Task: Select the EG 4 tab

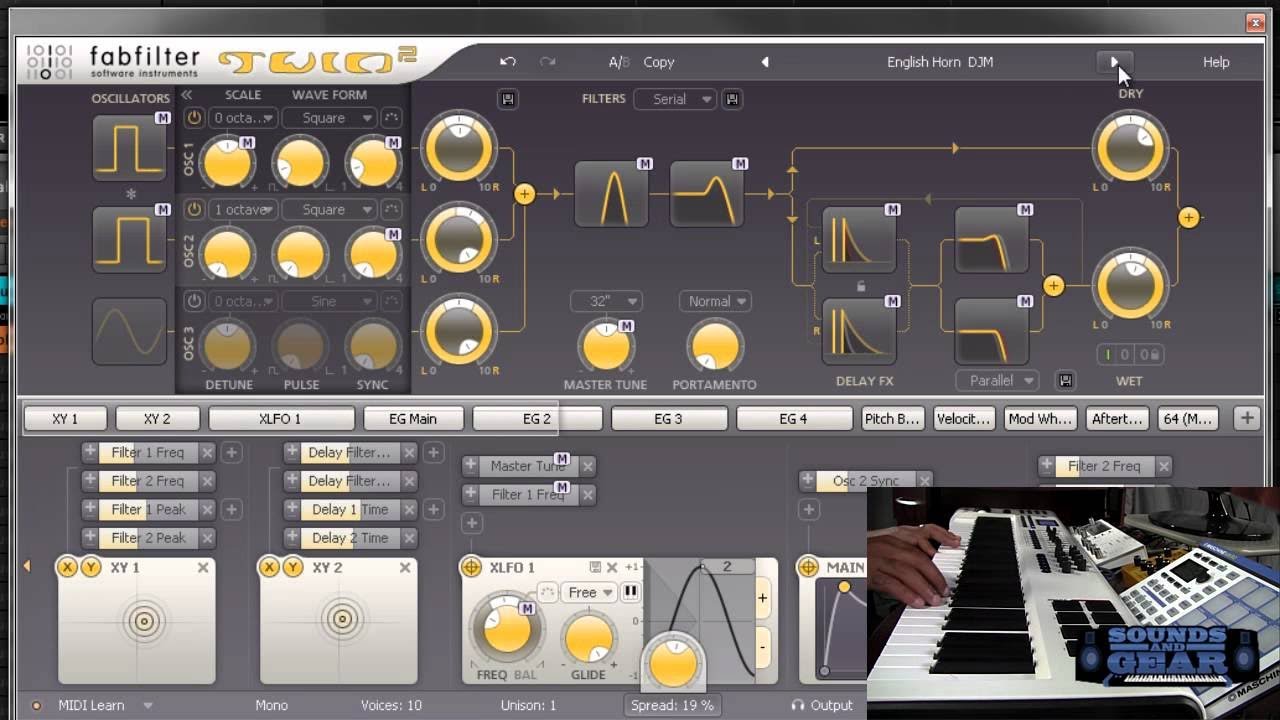Action: click(793, 419)
